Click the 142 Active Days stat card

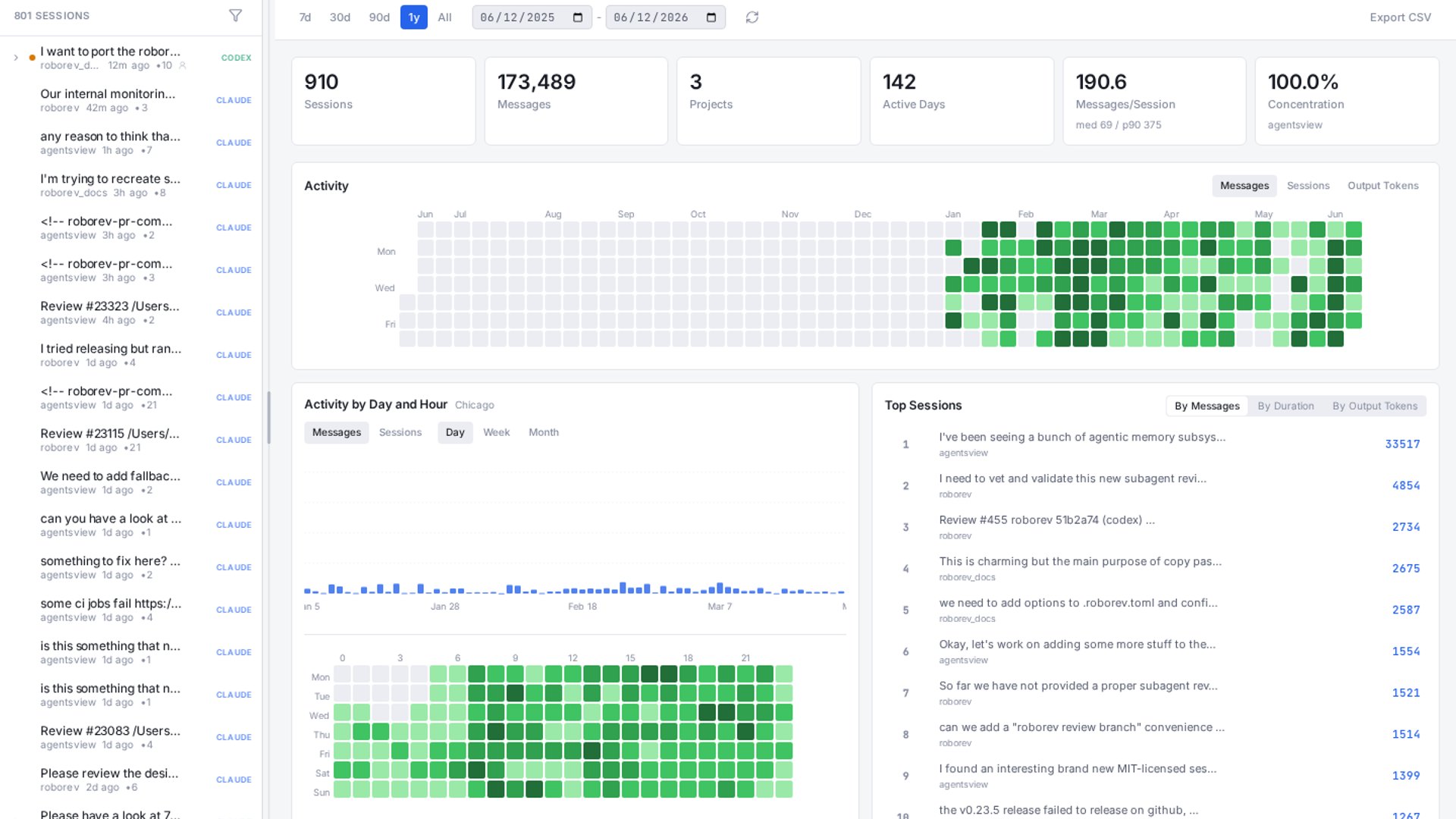pos(962,101)
